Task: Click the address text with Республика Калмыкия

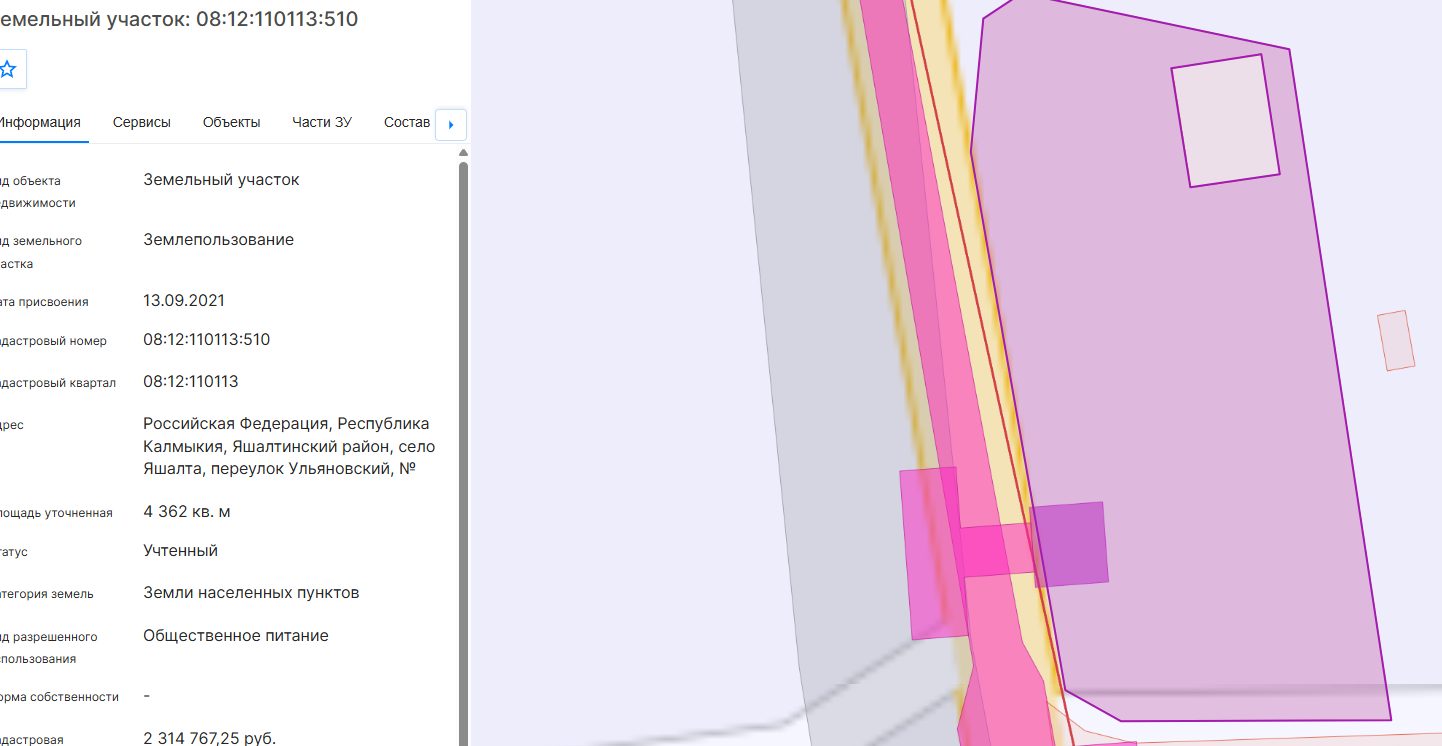Action: coord(289,446)
